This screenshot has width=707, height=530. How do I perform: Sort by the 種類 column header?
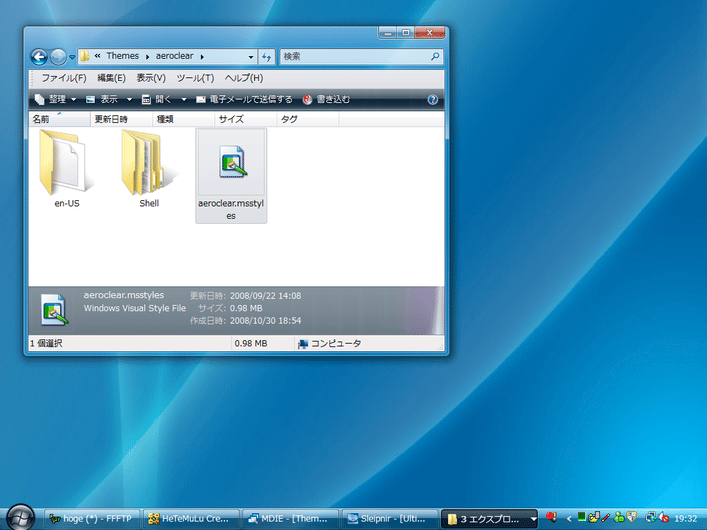[x=184, y=119]
